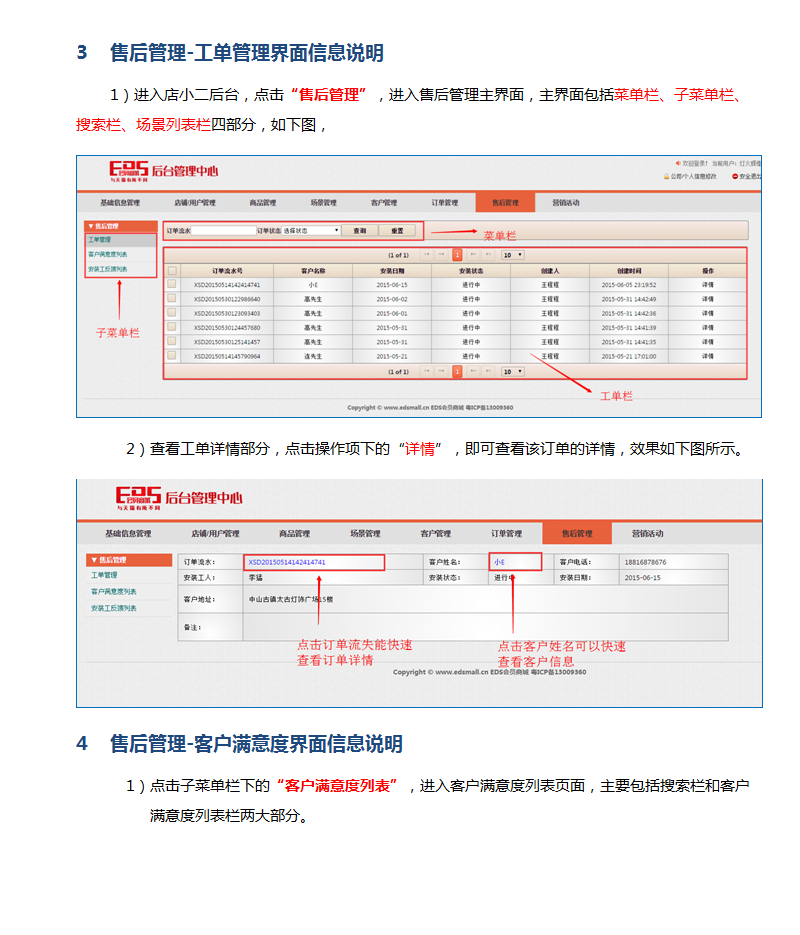Open 详情 for order XSD20150530123093403
Viewport: 800px width, 935px height.
tap(708, 314)
